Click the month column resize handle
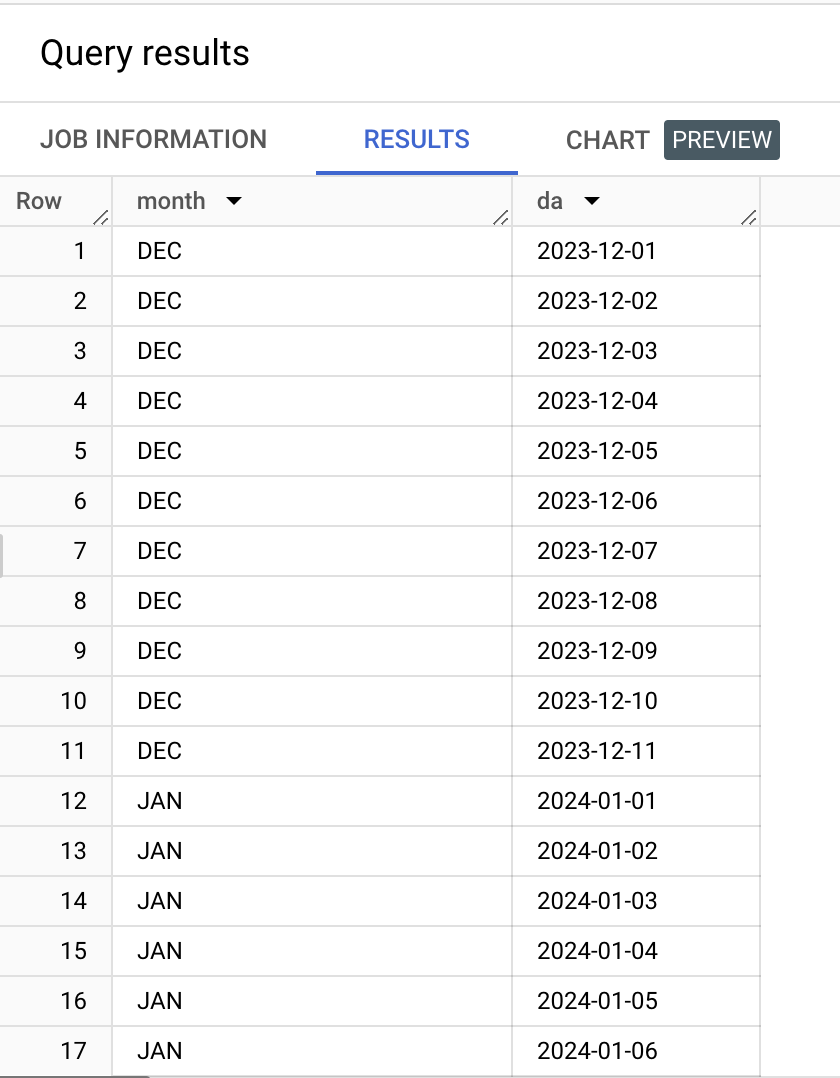This screenshot has width=840, height=1078. 501,218
